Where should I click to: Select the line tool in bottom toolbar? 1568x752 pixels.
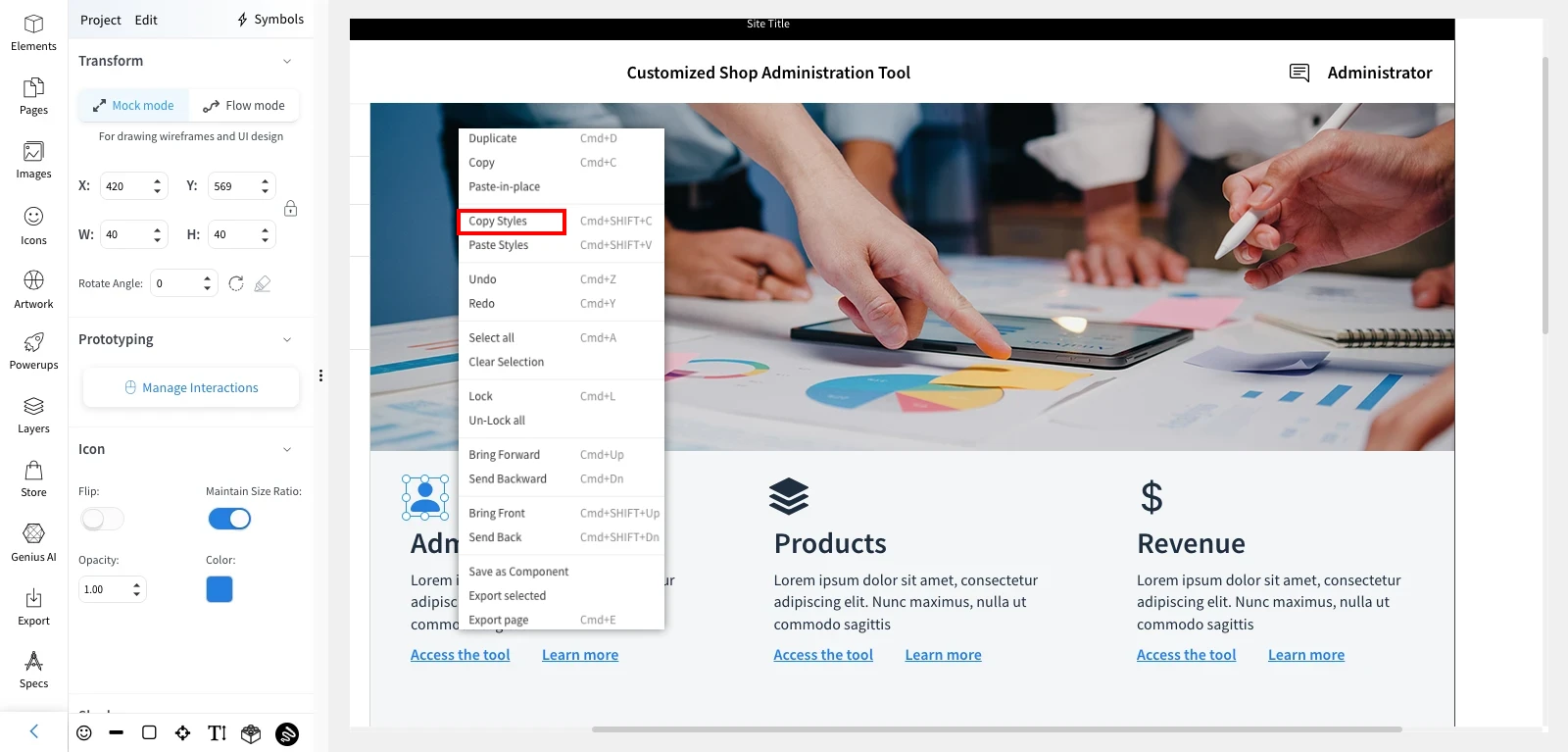(117, 732)
